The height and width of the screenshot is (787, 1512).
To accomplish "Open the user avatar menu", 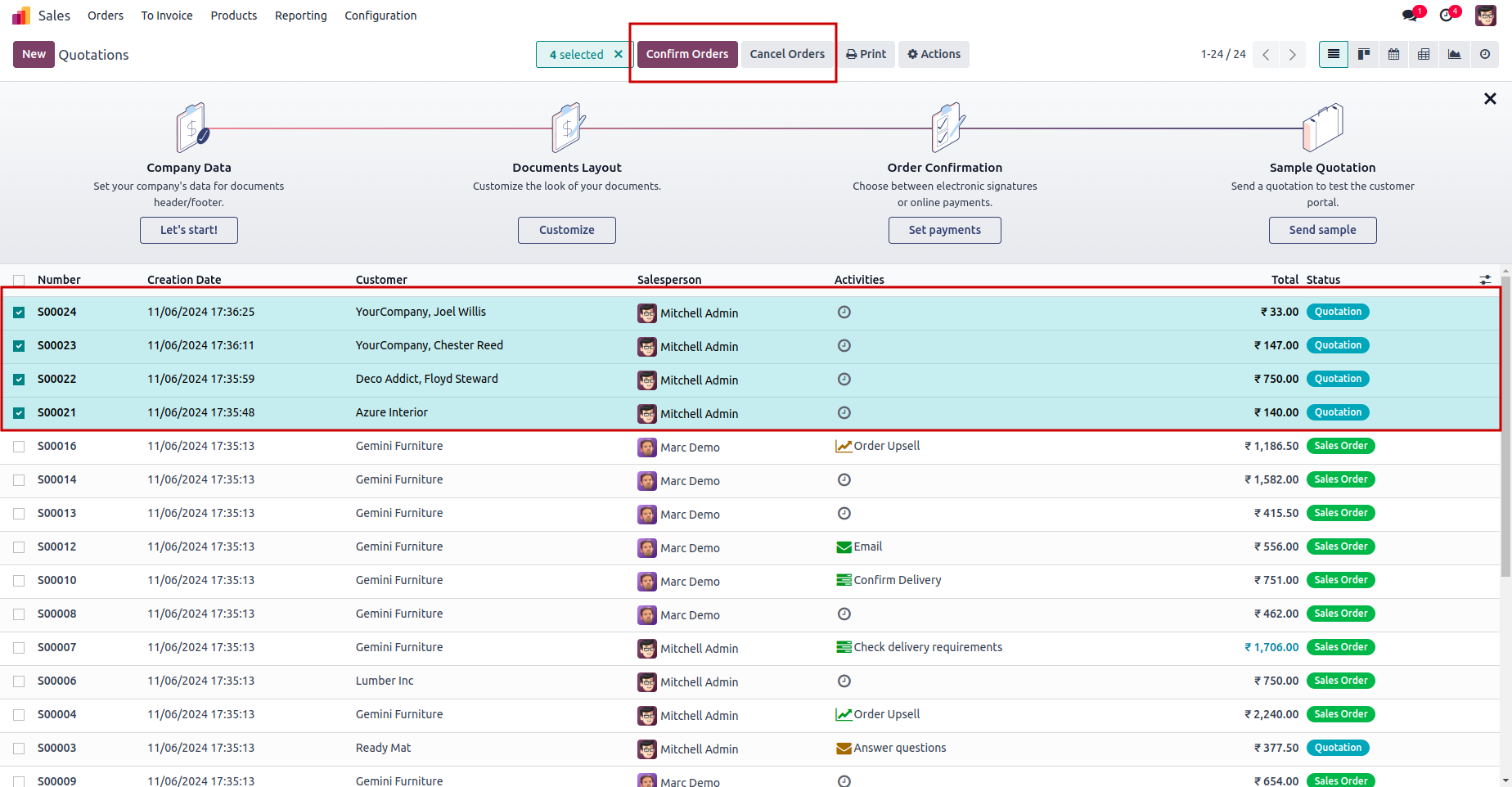I will pyautogui.click(x=1486, y=16).
